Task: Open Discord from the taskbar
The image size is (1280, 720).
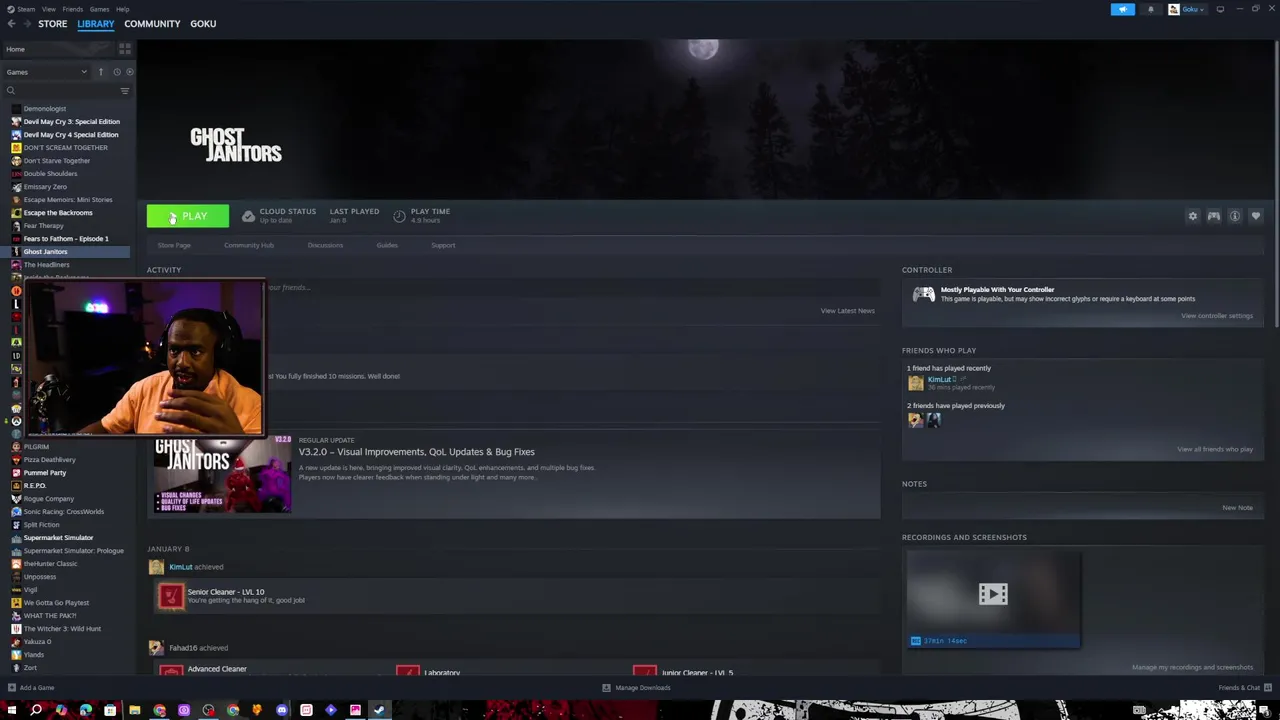Action: (x=282, y=710)
